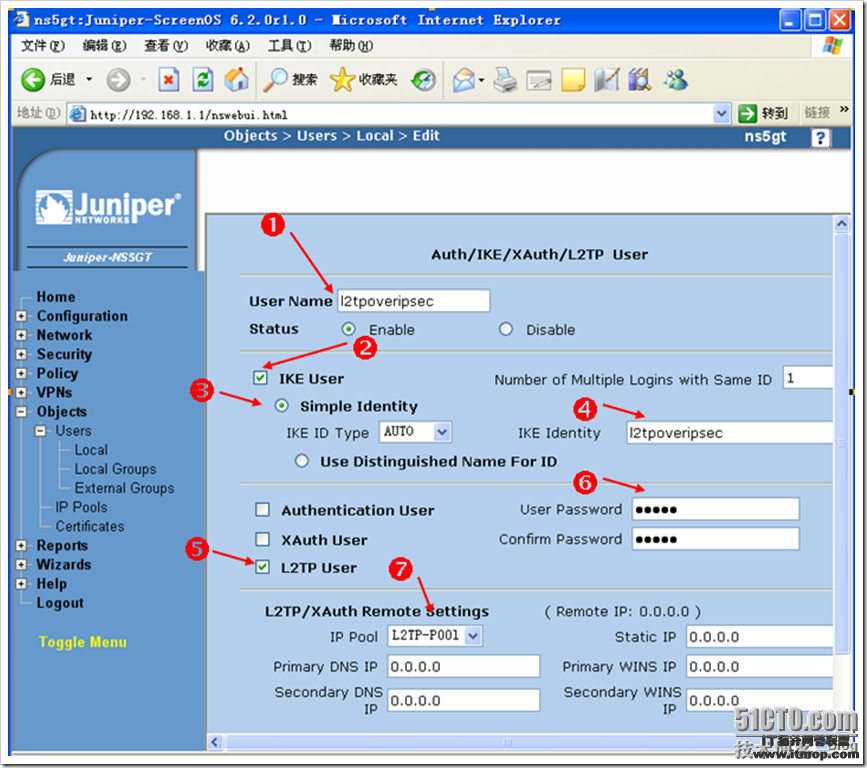The image size is (867, 768).
Task: Open Certificates in the tree
Action: click(x=90, y=526)
